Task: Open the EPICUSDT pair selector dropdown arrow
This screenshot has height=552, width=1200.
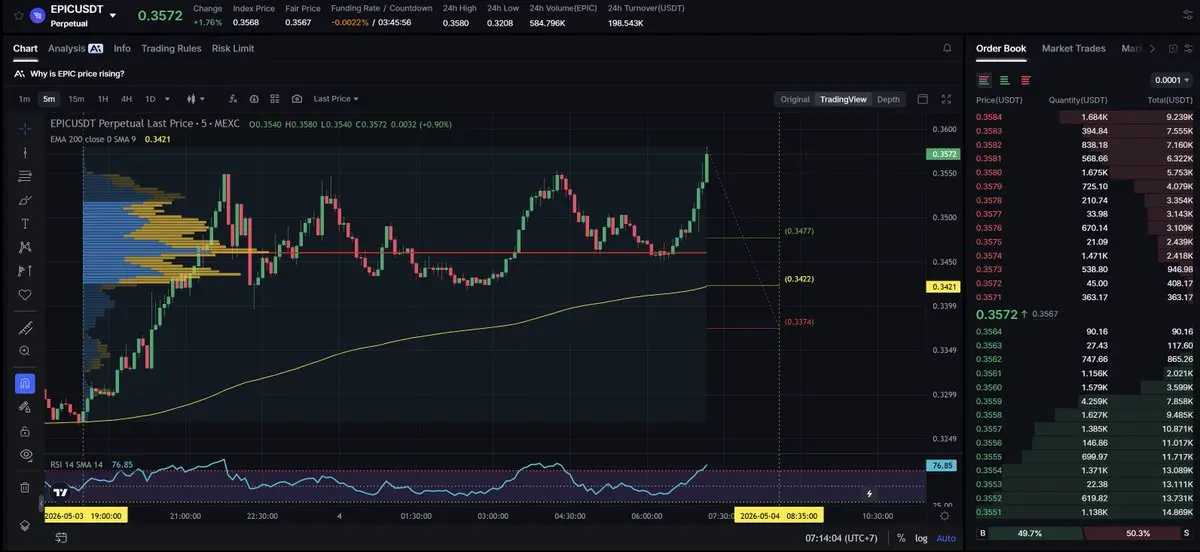Action: (x=112, y=16)
